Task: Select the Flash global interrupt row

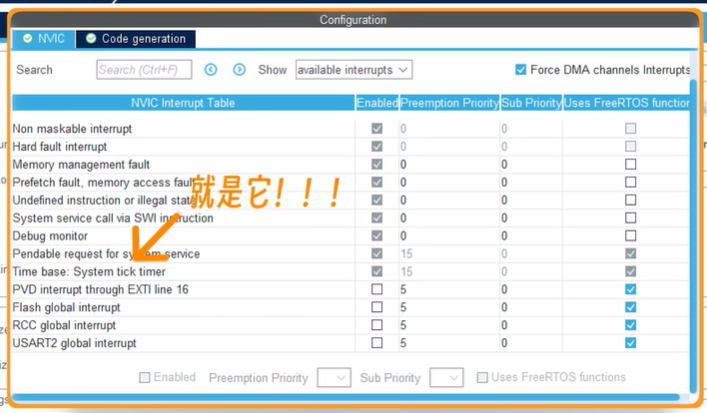Action: [x=351, y=307]
